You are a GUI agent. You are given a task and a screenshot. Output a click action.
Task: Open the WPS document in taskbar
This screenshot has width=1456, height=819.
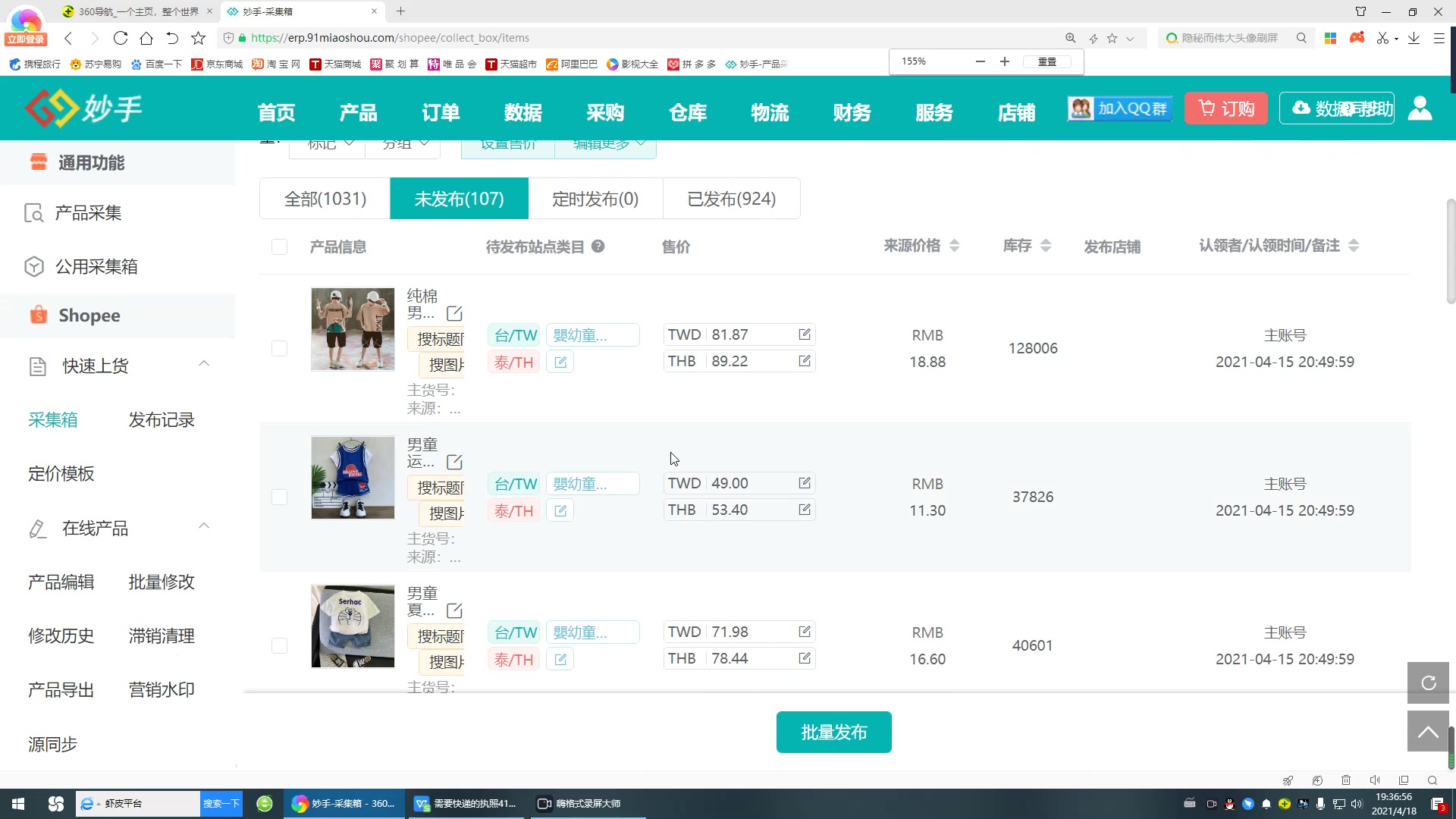(466, 804)
